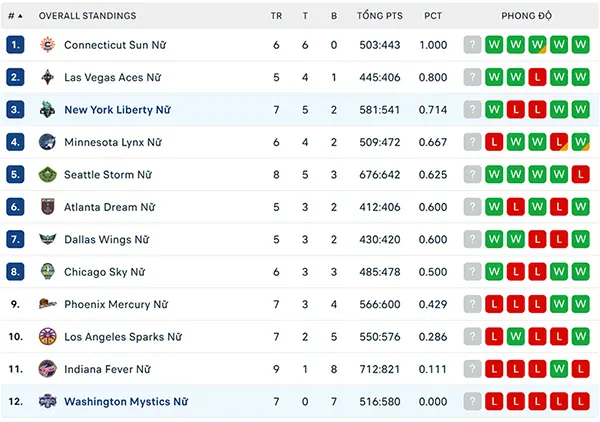Image resolution: width=600 pixels, height=422 pixels.
Task: Click the Phoenix Mercury team logo
Action: coord(47,304)
